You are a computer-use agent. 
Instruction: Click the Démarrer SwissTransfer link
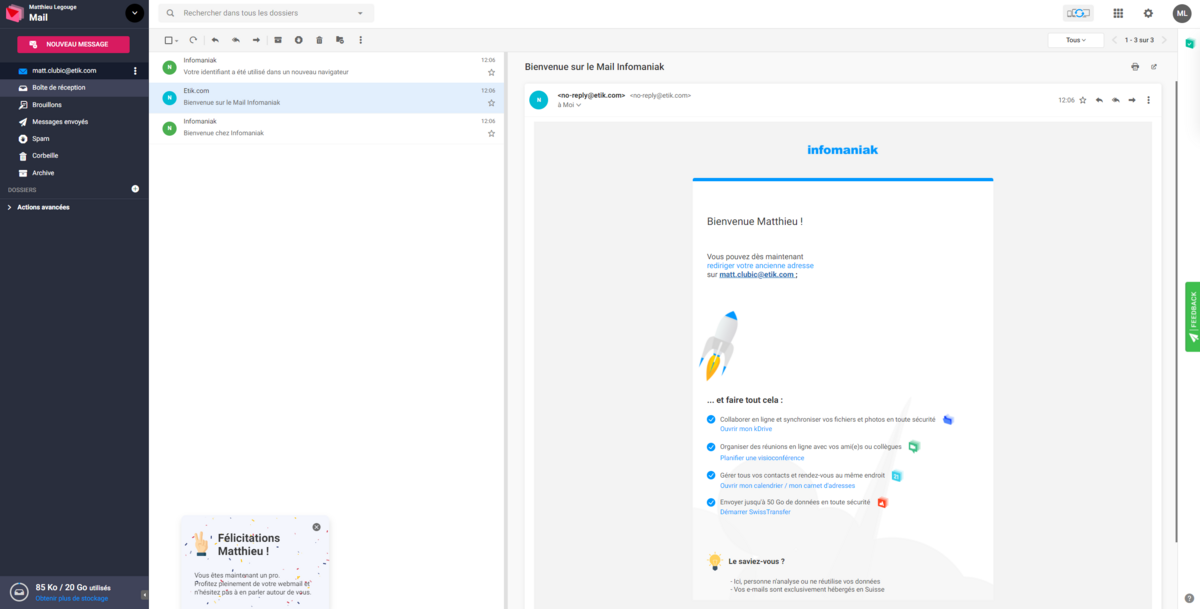(755, 512)
